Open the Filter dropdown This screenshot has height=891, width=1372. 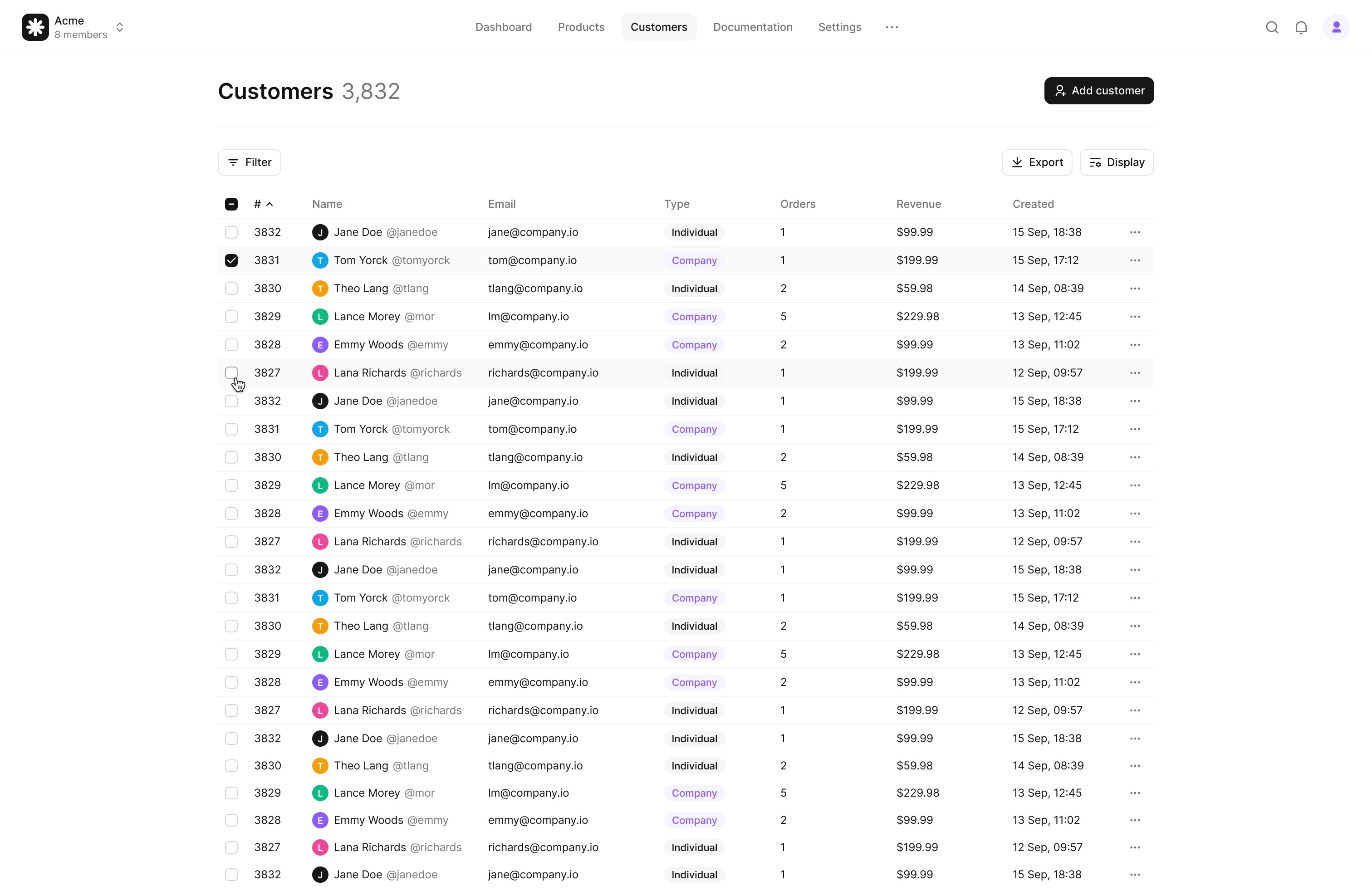click(249, 162)
